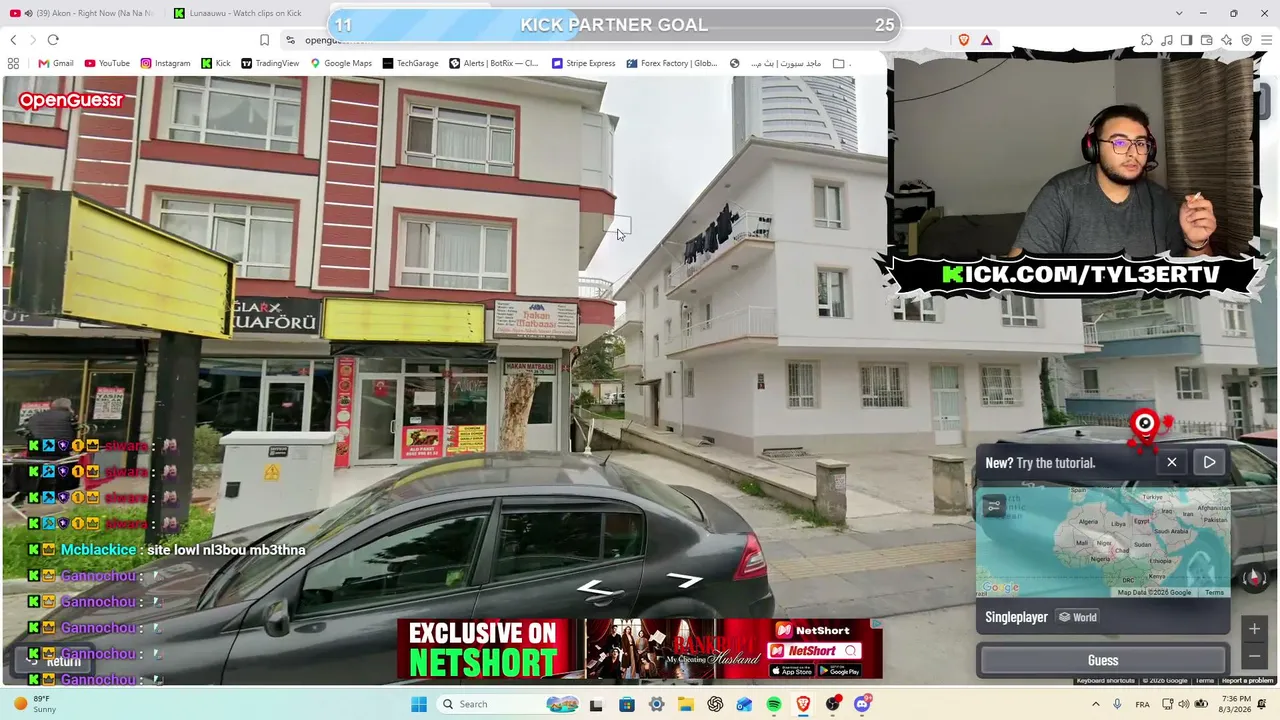Screen dimensions: 1280x720
Task: Open the tab search dropdown arrow
Action: 1179,13
